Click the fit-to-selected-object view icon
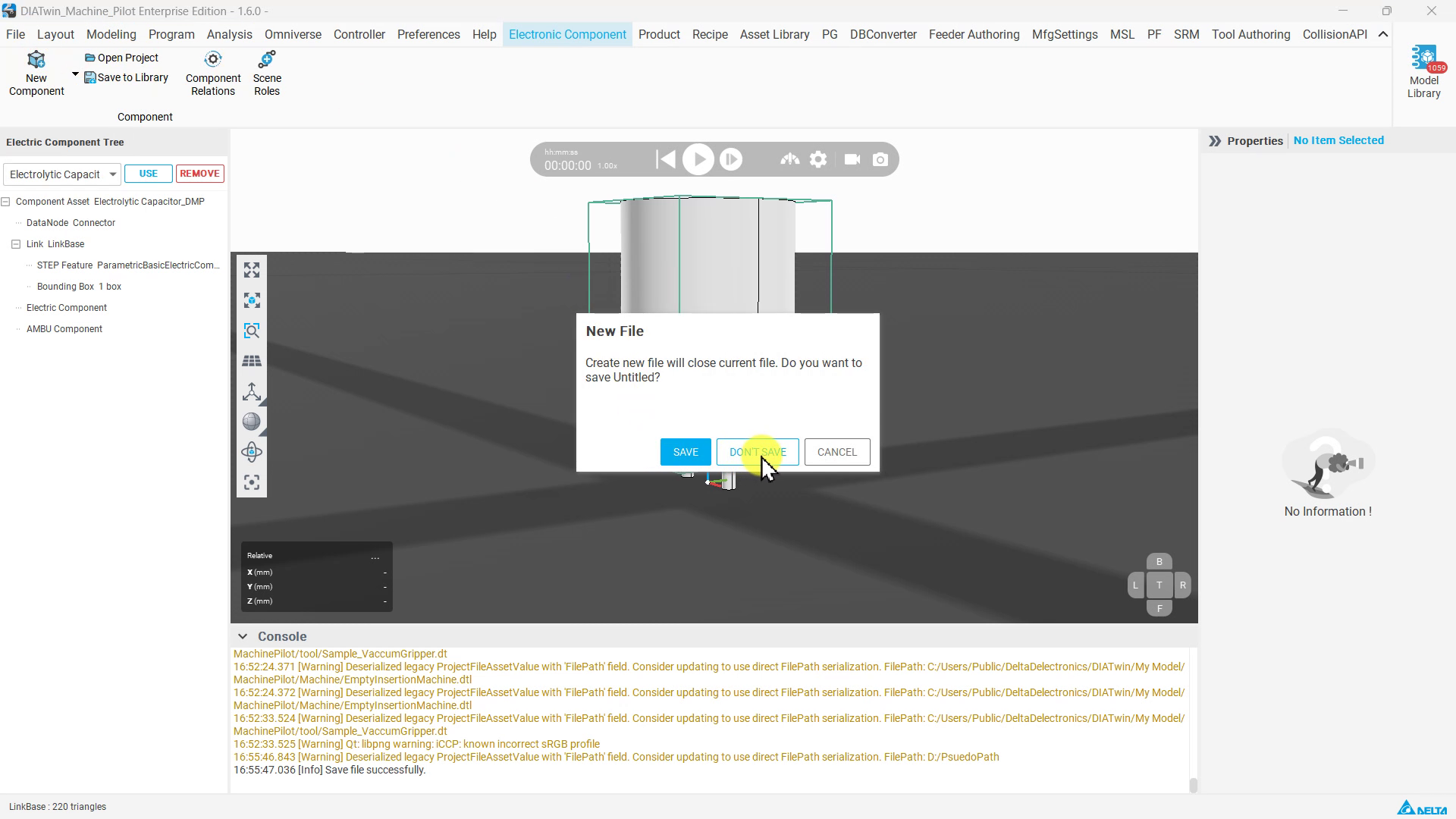Image resolution: width=1456 pixels, height=819 pixels. point(252,301)
